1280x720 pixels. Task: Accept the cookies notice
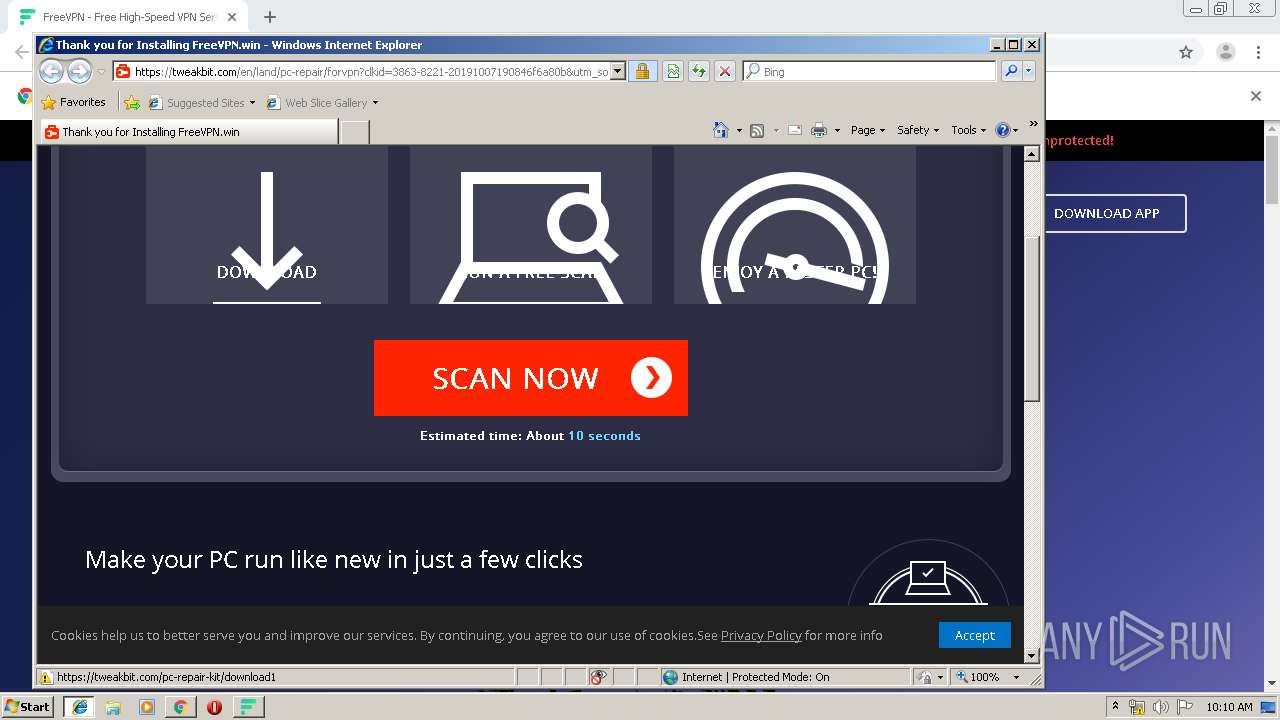[974, 635]
